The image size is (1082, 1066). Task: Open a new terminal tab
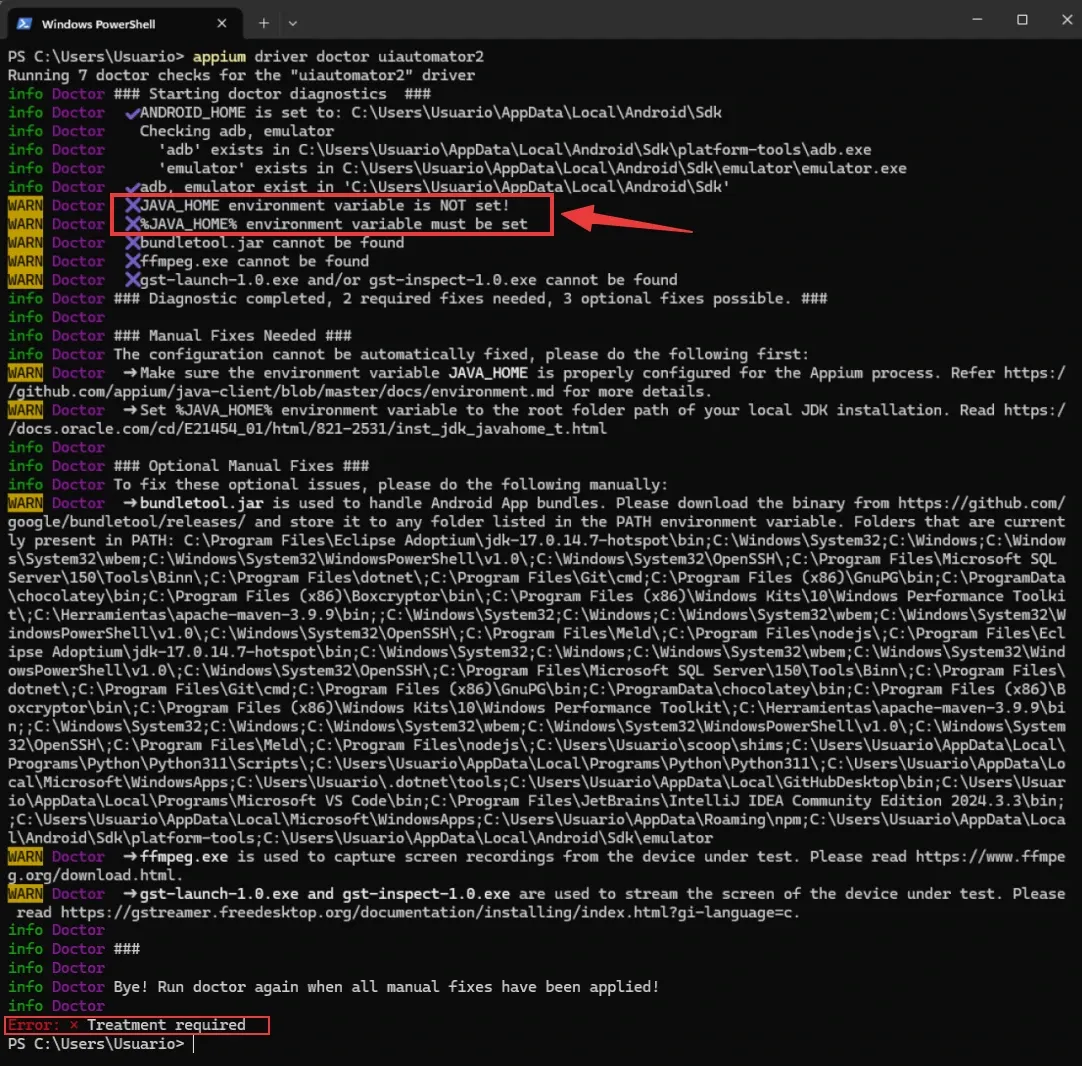pyautogui.click(x=264, y=23)
